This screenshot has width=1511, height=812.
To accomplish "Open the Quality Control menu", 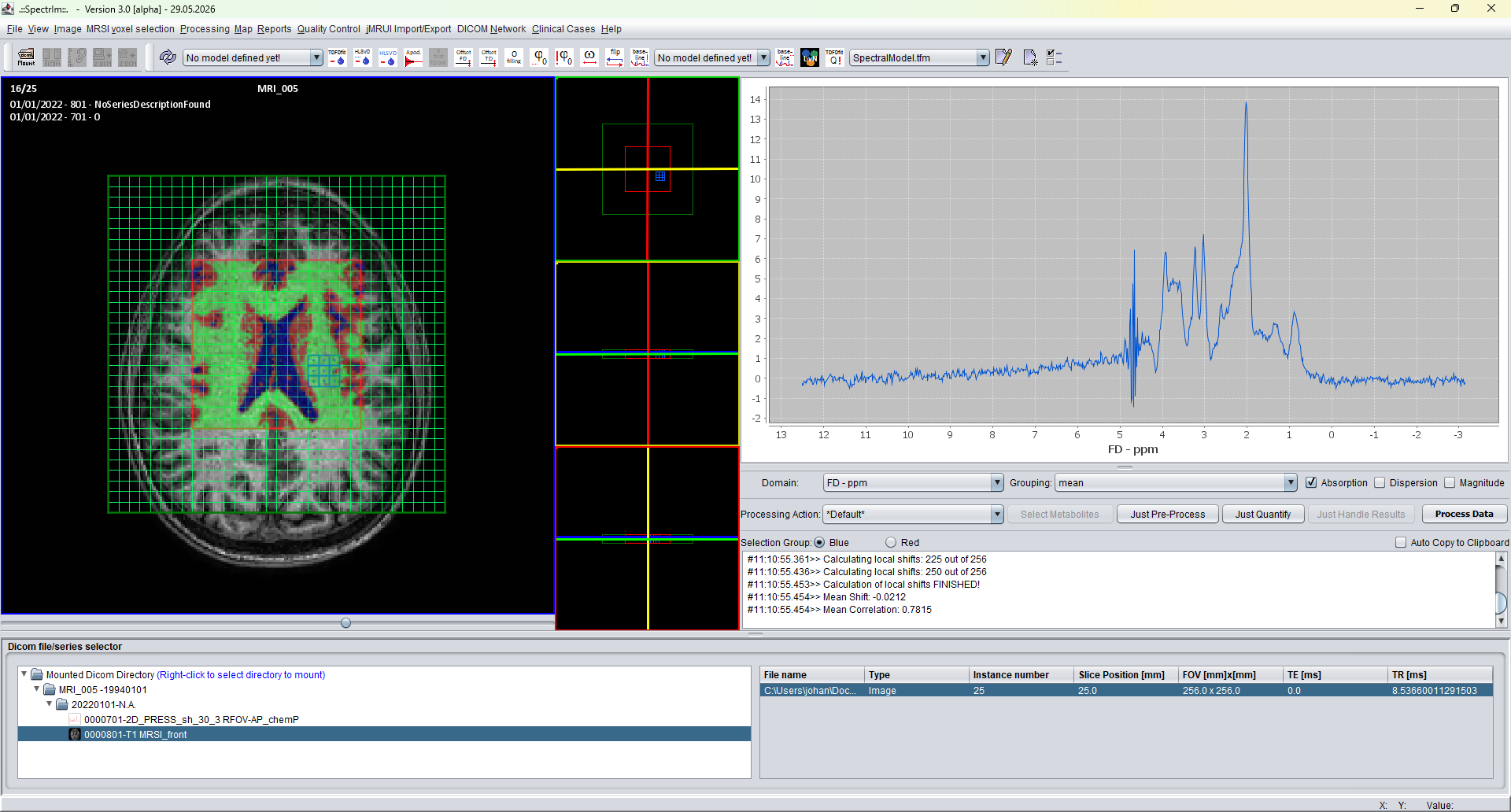I will click(x=328, y=29).
